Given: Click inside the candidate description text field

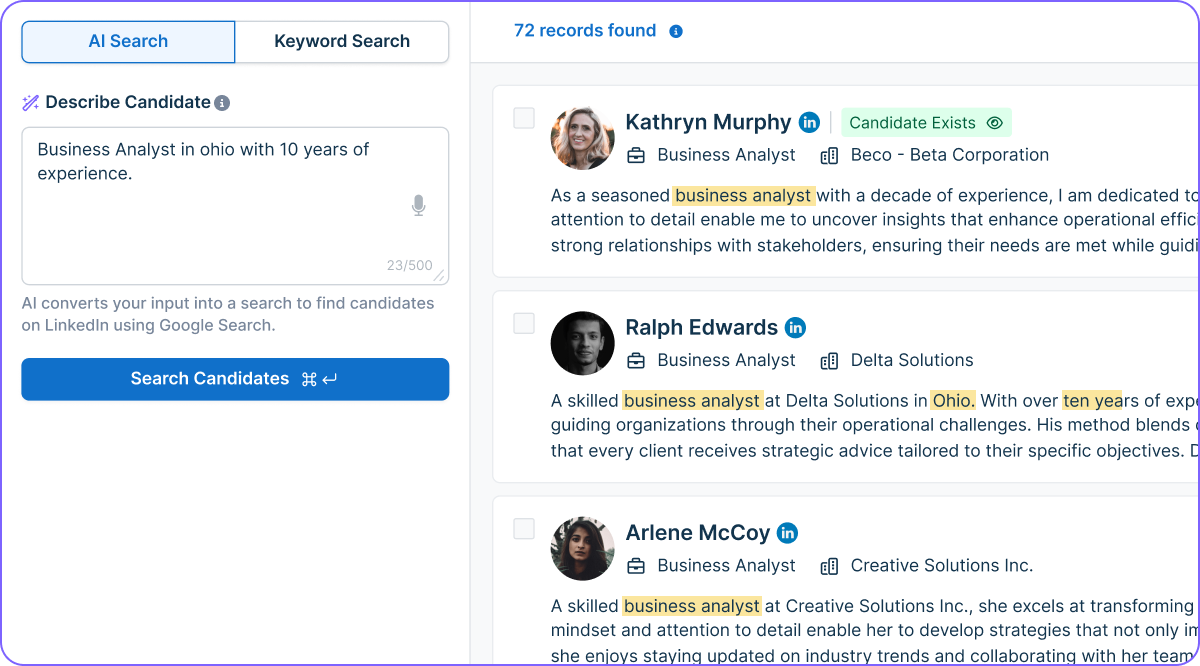Looking at the screenshot, I should (x=235, y=206).
